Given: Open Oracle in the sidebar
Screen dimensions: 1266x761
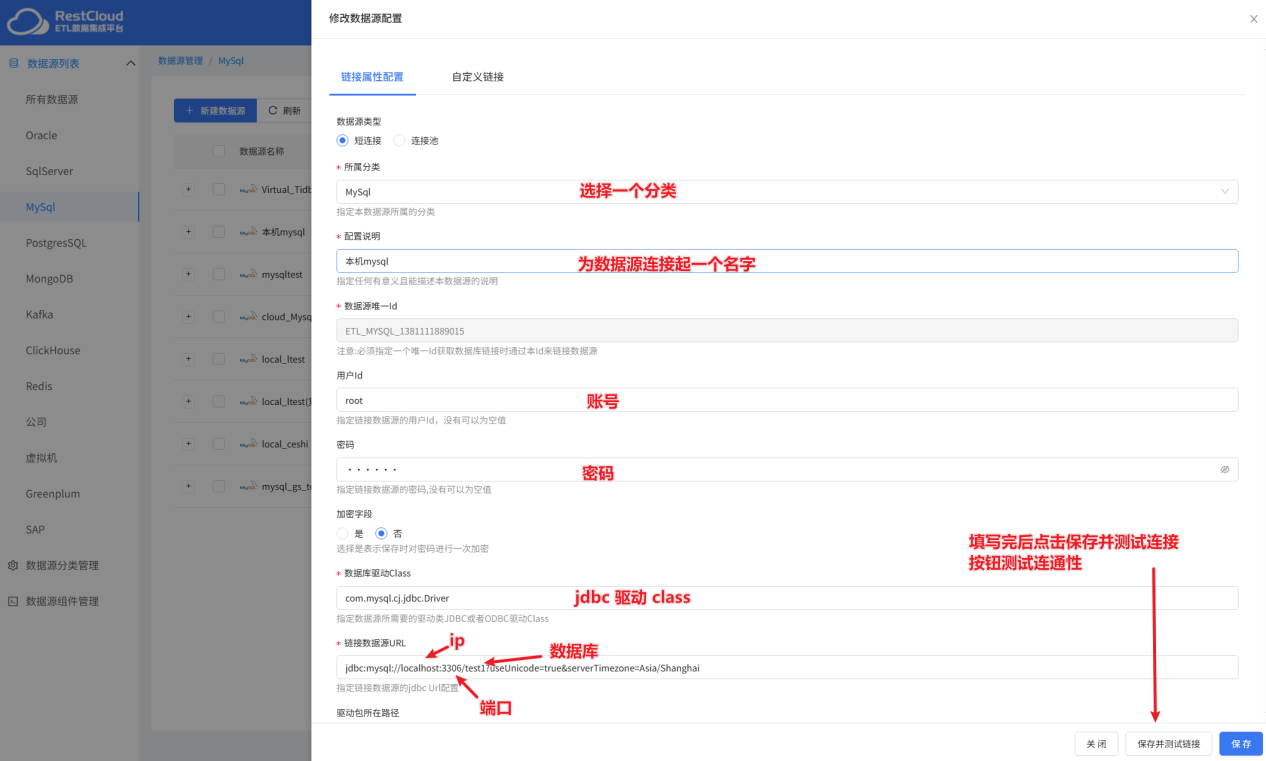Looking at the screenshot, I should tap(42, 135).
